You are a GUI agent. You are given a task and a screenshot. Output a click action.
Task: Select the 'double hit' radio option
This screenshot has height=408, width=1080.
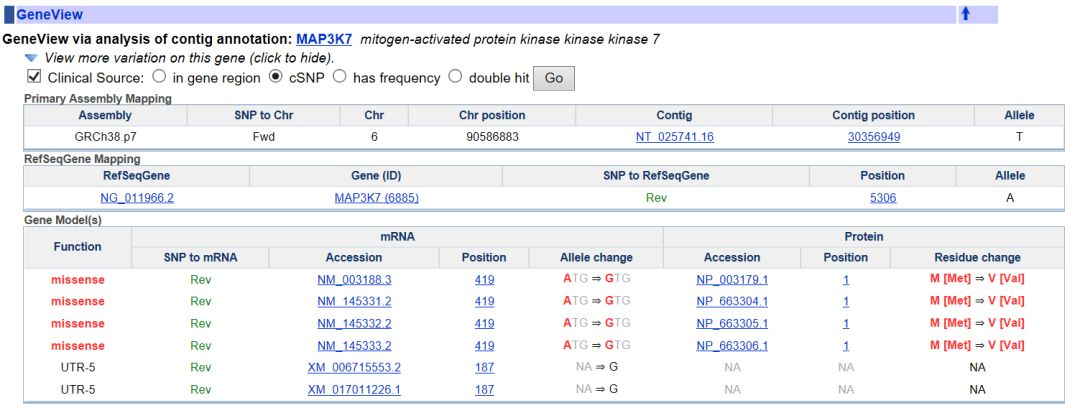(455, 77)
